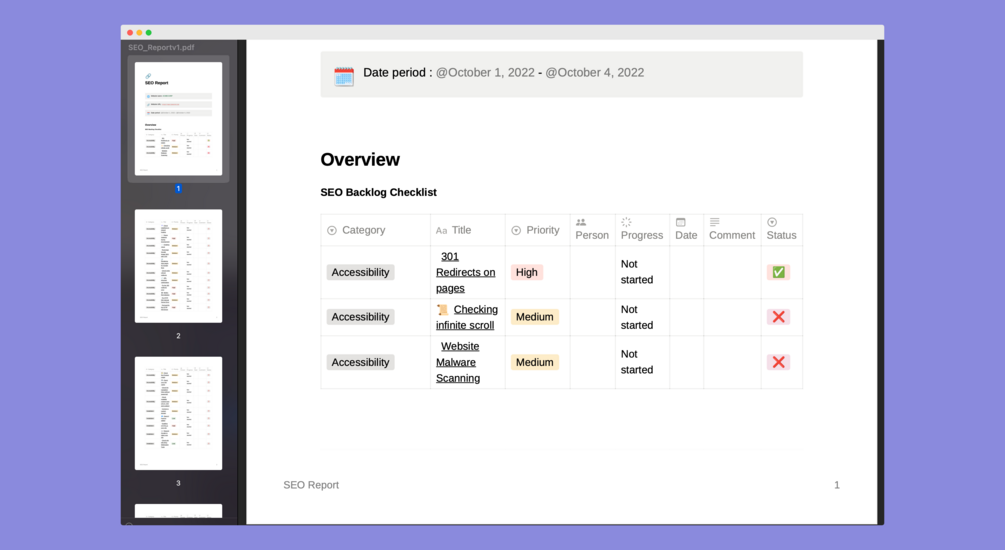
Task: Open the 301 Redirects on pages link
Action: point(465,272)
